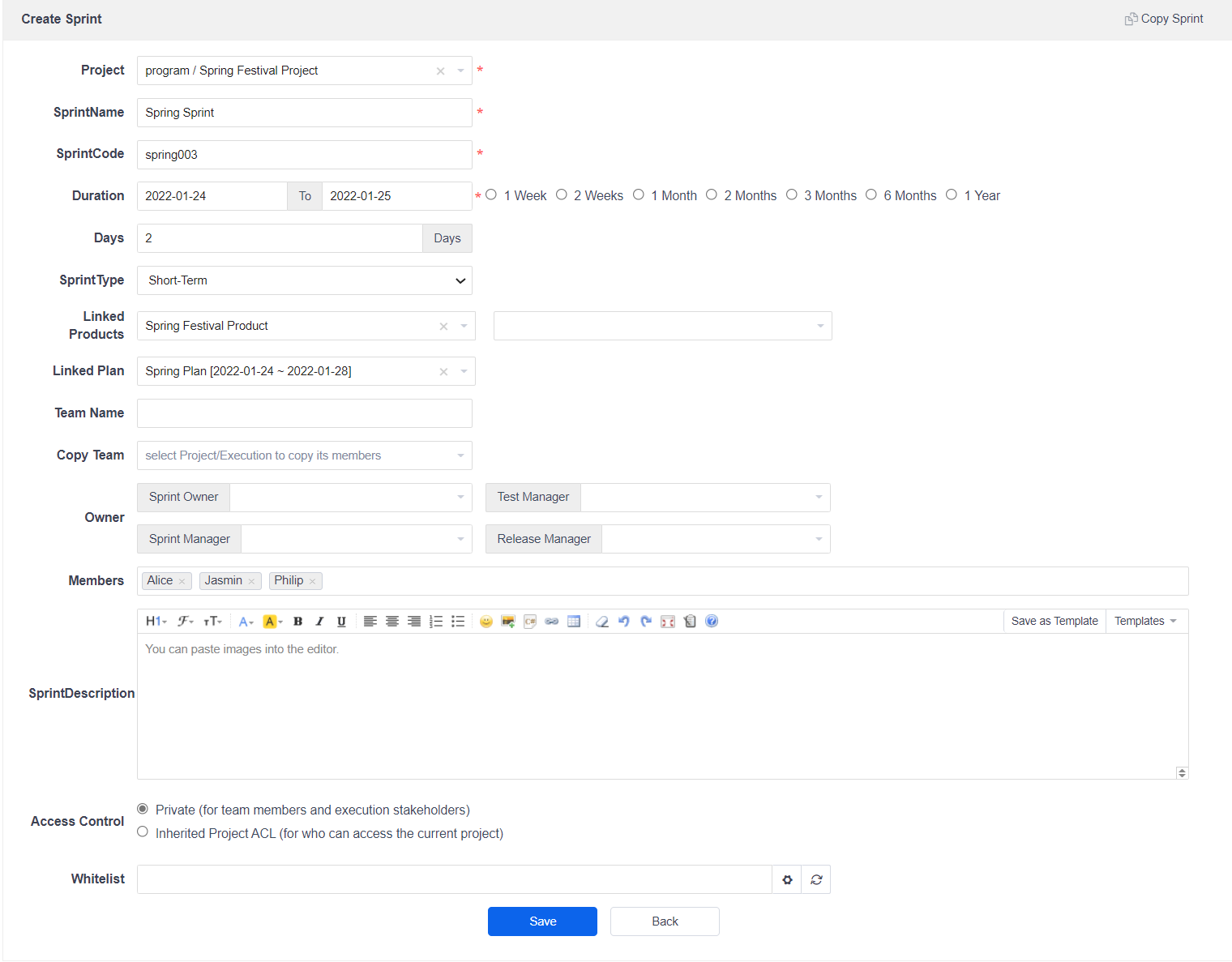Image resolution: width=1232 pixels, height=962 pixels.
Task: Toggle bold formatting in the description editor
Action: 297,622
